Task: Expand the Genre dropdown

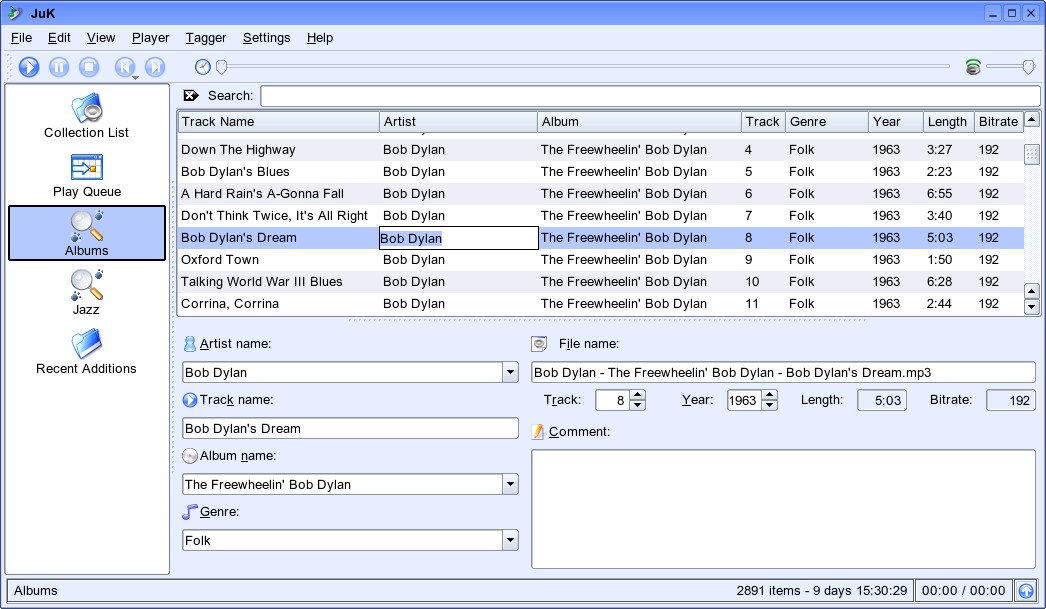Action: [510, 540]
